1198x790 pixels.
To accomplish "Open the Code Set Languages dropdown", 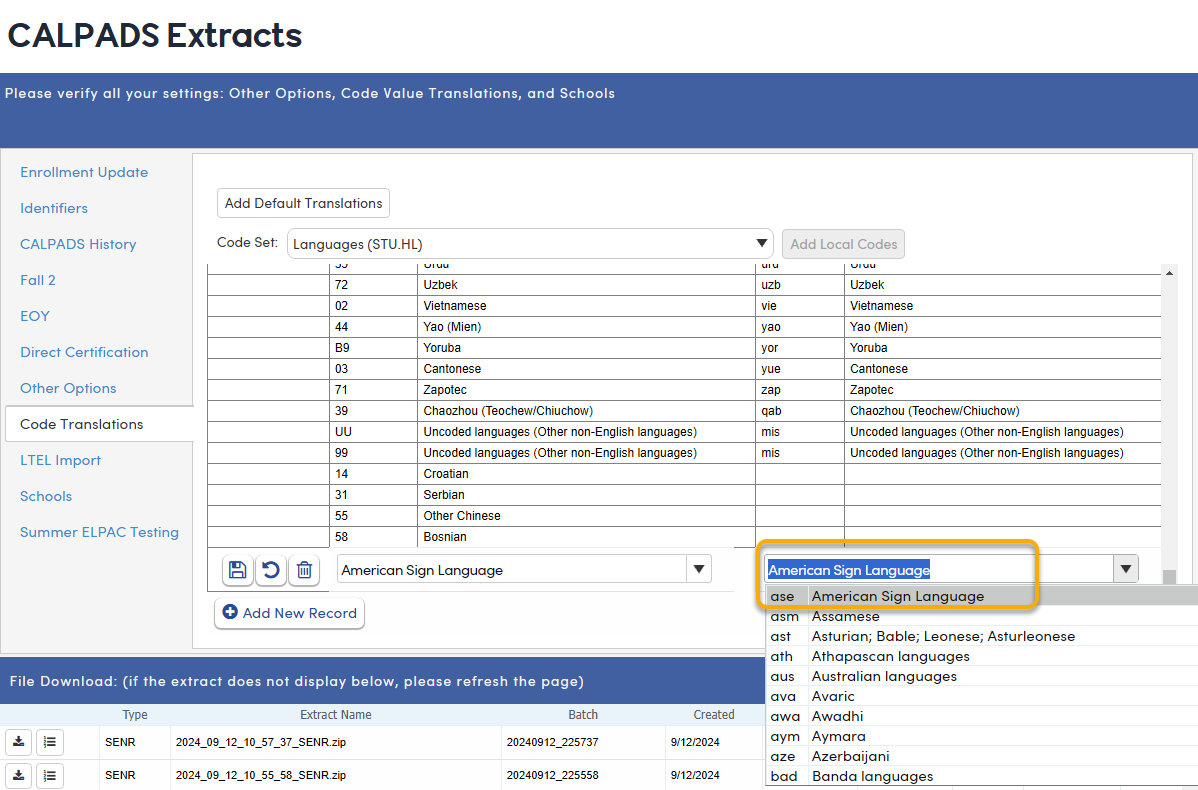I will coord(530,244).
